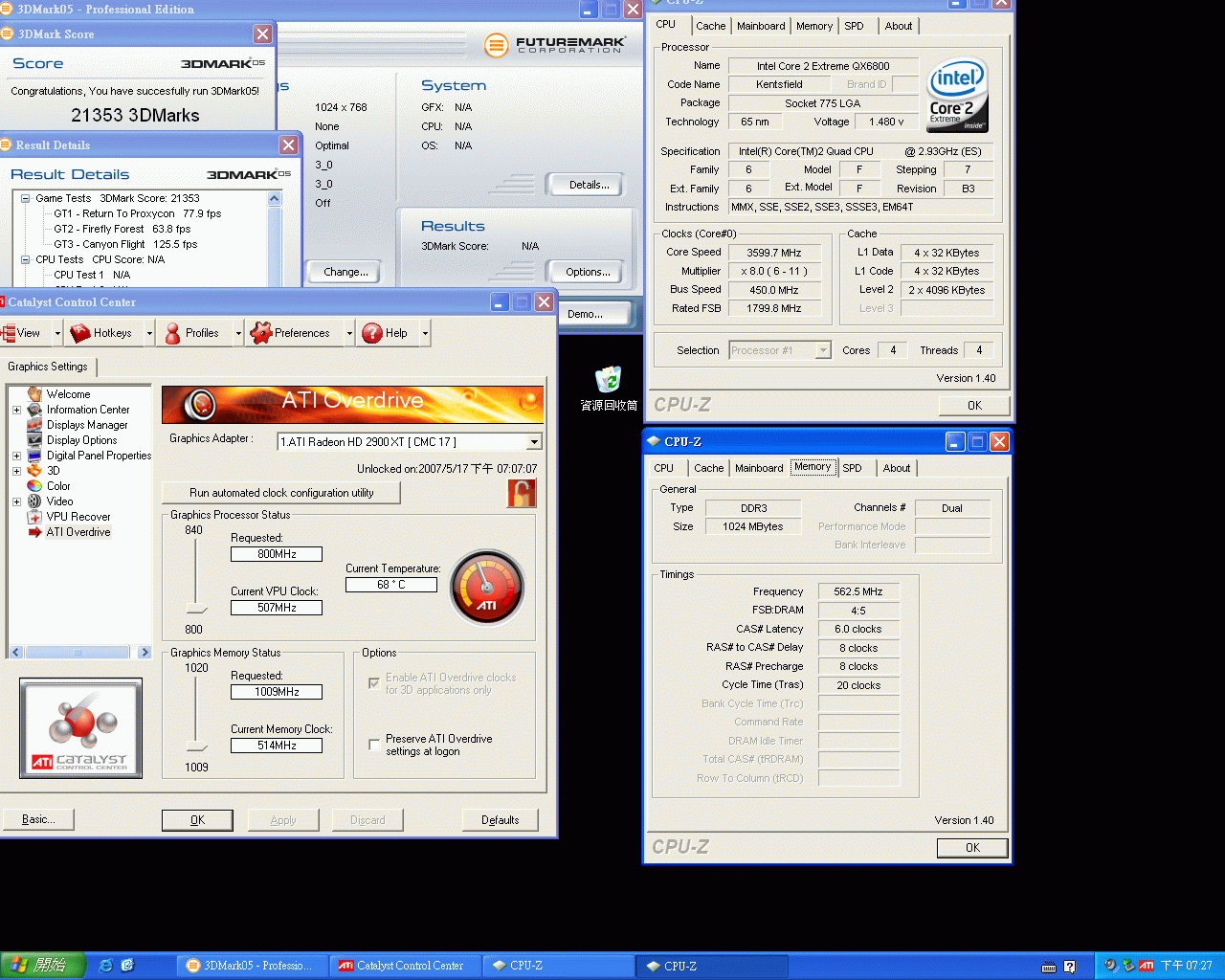The width and height of the screenshot is (1225, 980).
Task: Open the Help menu in Catalyst
Action: [x=386, y=333]
